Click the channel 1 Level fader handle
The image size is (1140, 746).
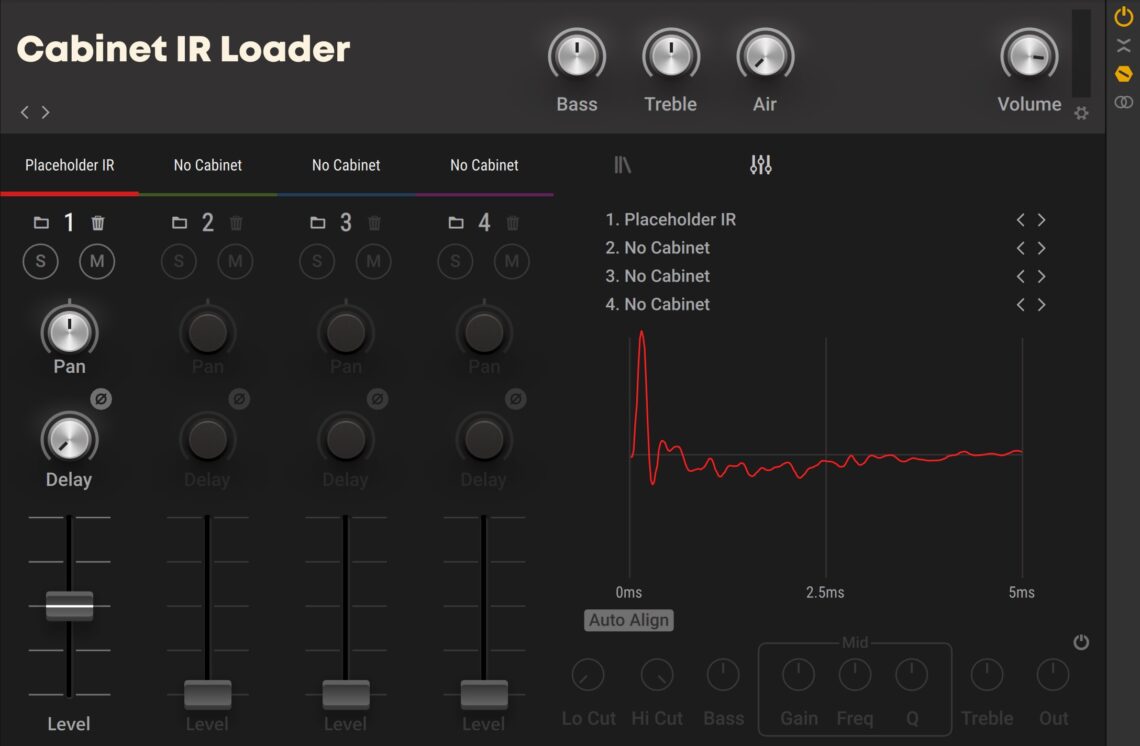(x=69, y=604)
